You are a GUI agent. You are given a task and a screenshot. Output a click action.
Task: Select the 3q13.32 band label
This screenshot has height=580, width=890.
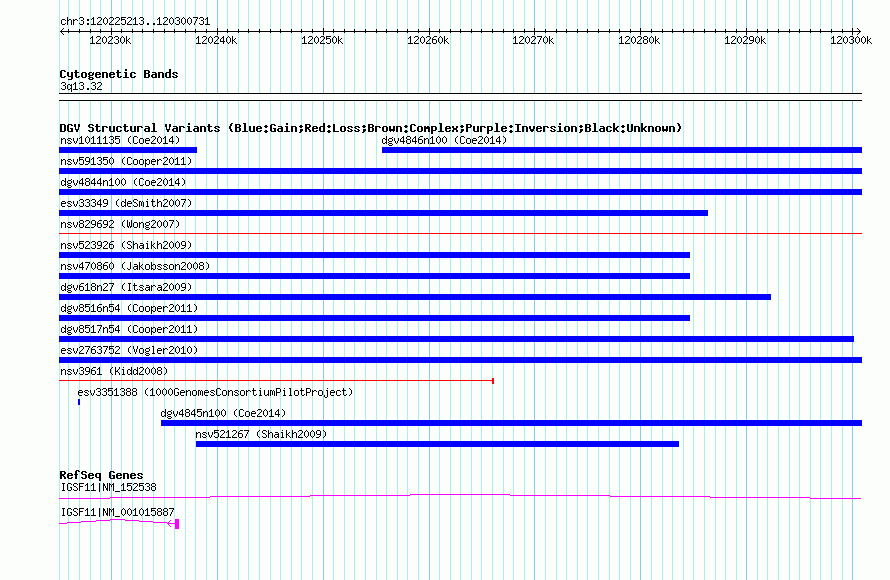point(81,86)
